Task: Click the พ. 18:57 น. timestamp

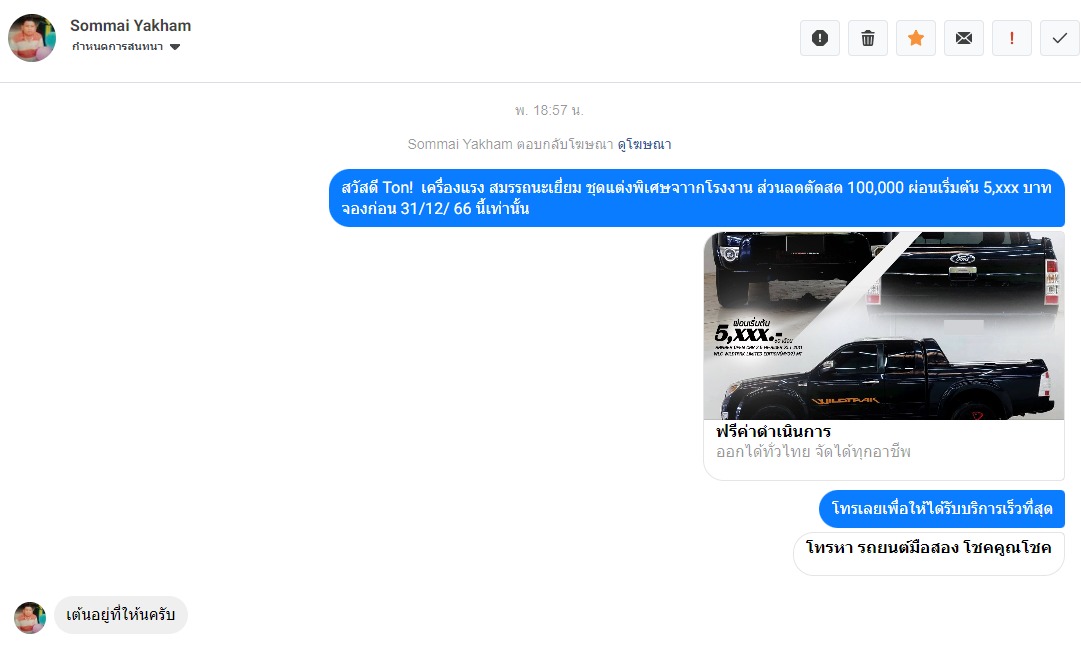Action: pyautogui.click(x=549, y=110)
